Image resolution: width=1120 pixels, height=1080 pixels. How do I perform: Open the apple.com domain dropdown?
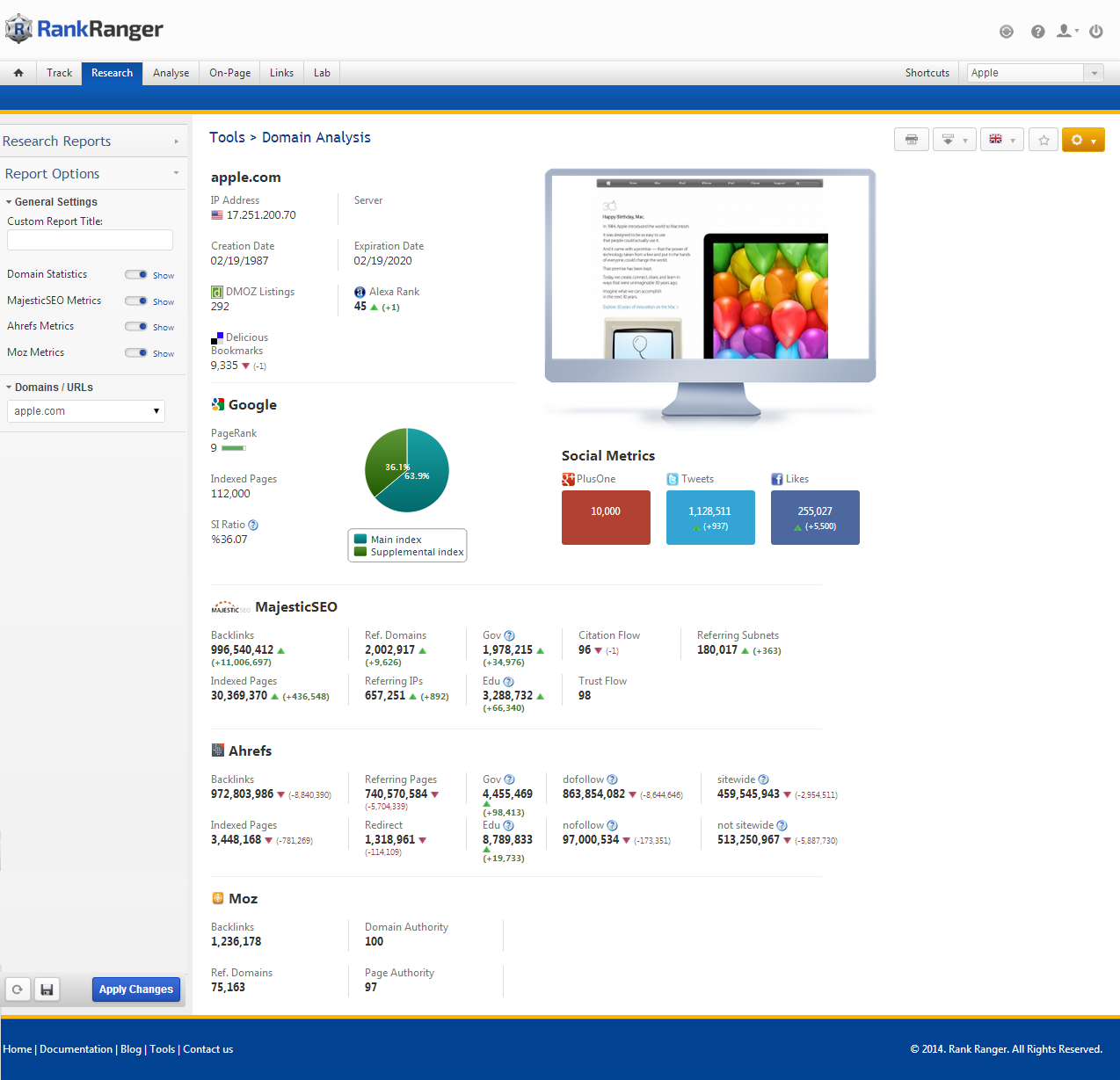86,411
